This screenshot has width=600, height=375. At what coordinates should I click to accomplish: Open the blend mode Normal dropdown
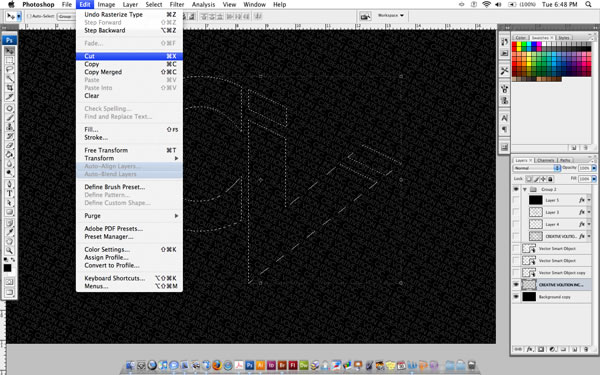[536, 168]
